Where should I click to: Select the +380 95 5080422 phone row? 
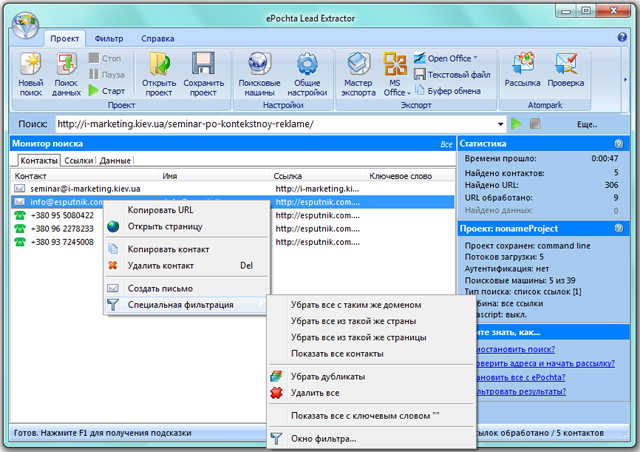click(x=55, y=215)
